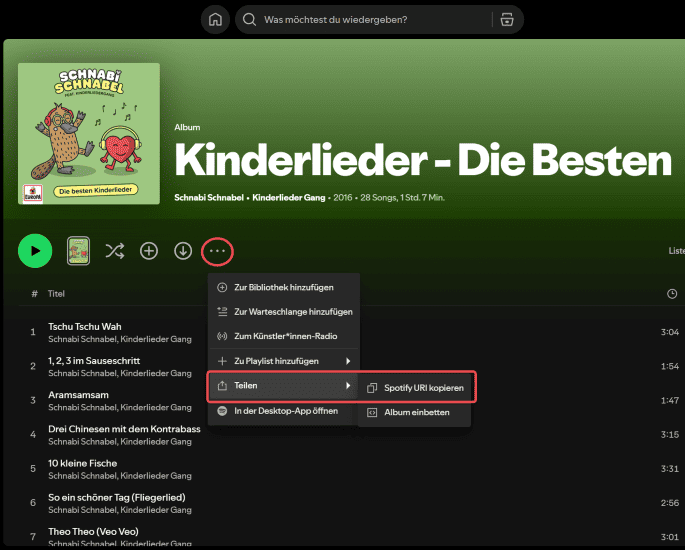Viewport: 685px width, 550px height.
Task: Click duration 2:56 of track 6
Action: point(670,503)
